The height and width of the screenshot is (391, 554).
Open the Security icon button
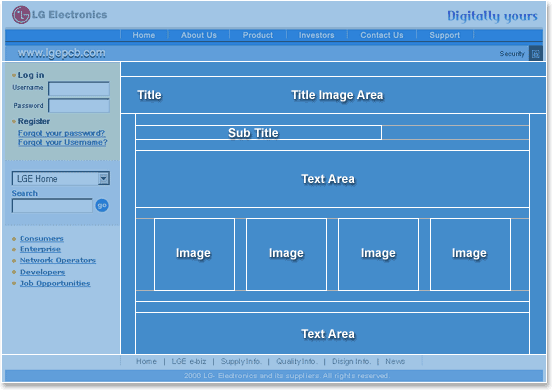click(536, 54)
